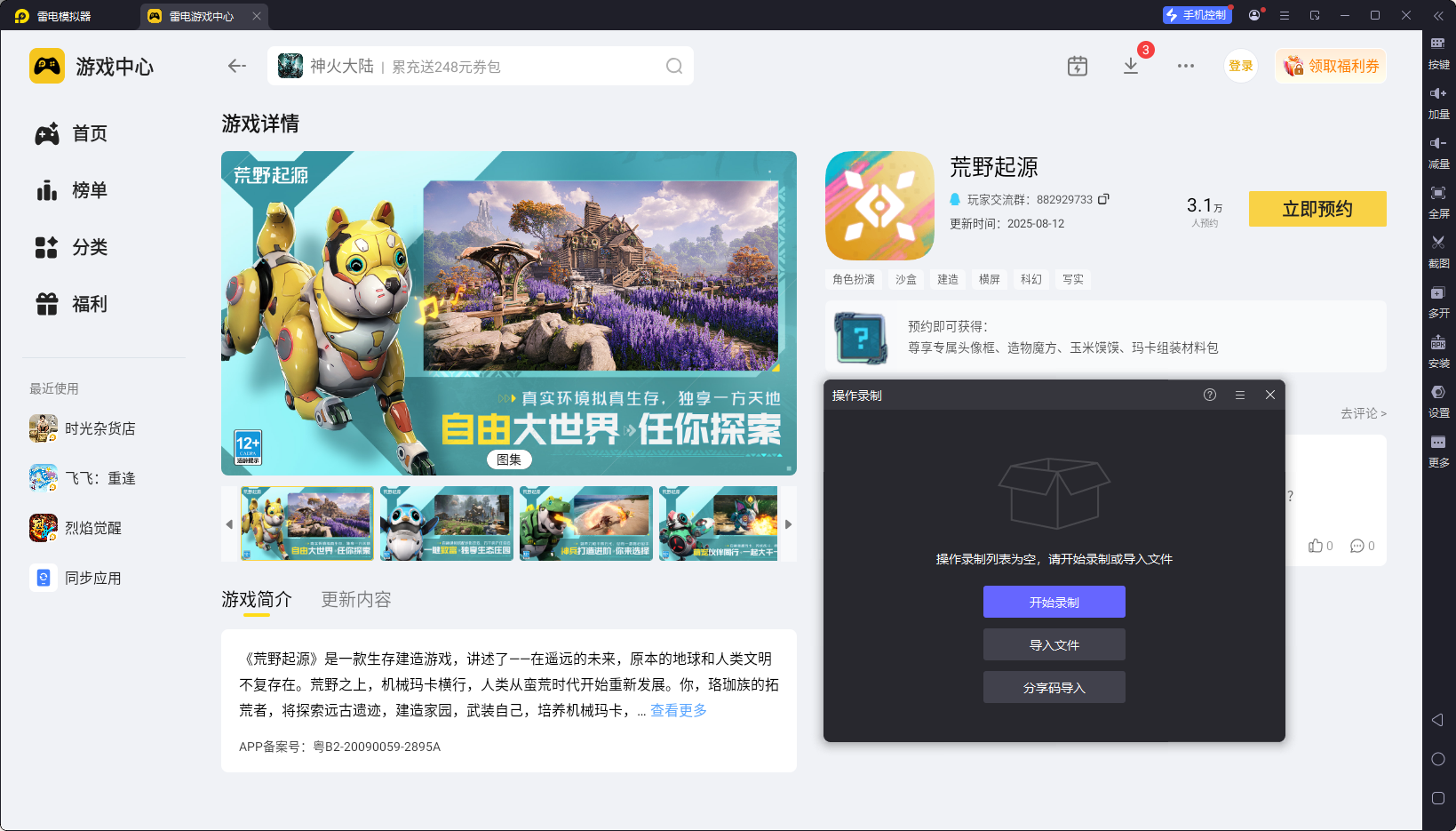
Task: Click the Android home circle button
Action: pos(1438,759)
